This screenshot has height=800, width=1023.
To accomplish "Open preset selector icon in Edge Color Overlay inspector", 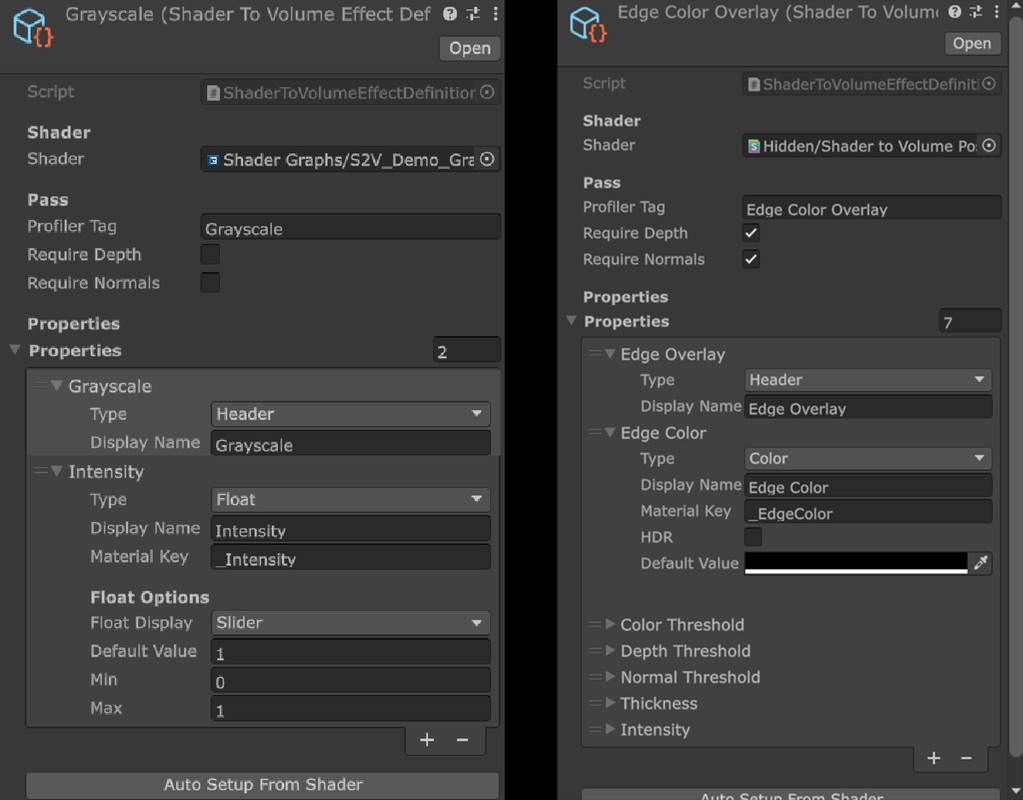I will pos(975,12).
